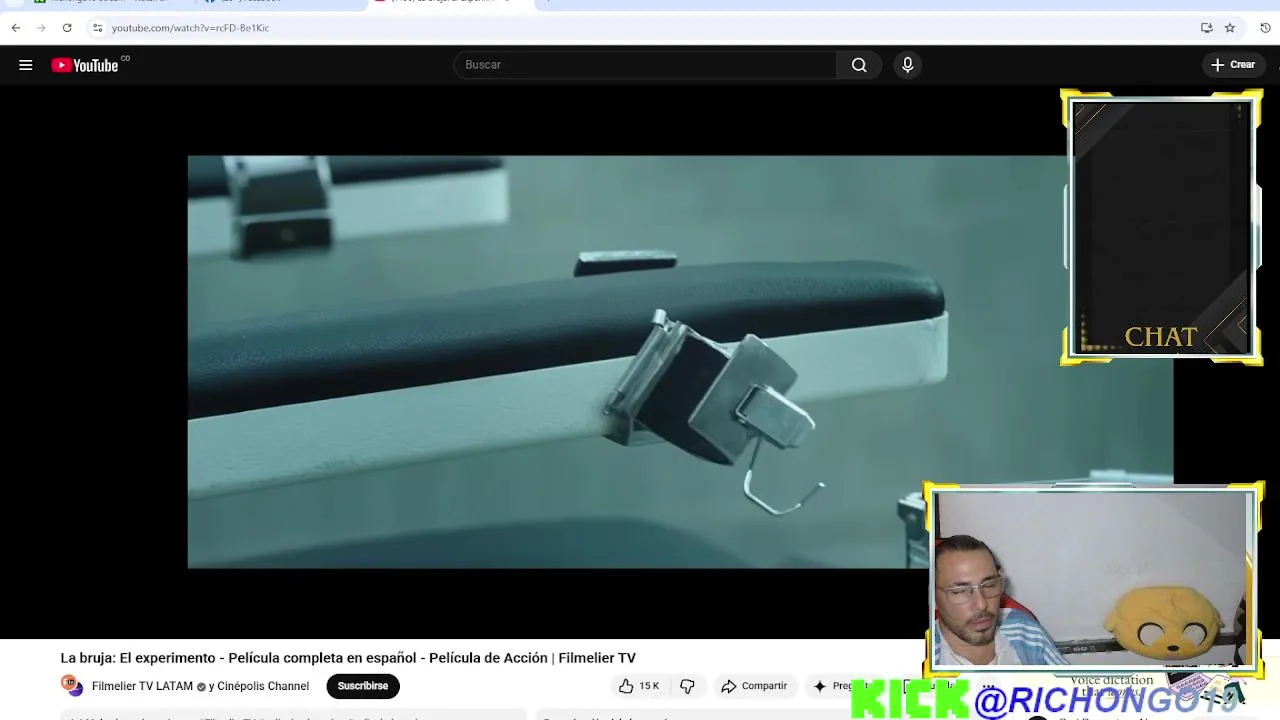This screenshot has width=1280, height=720.
Task: Select the youtube.com URL in address bar
Action: [x=190, y=28]
